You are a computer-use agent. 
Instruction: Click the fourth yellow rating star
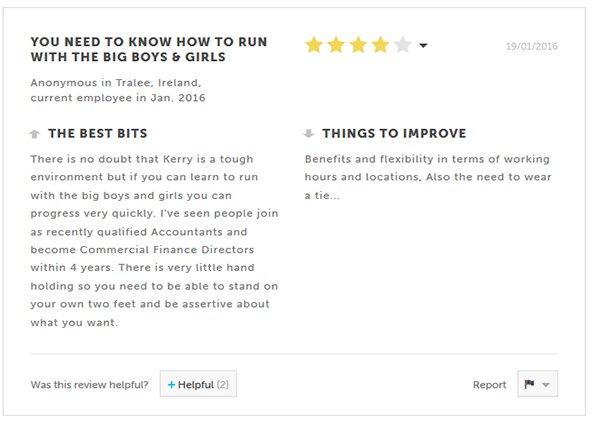(x=380, y=45)
